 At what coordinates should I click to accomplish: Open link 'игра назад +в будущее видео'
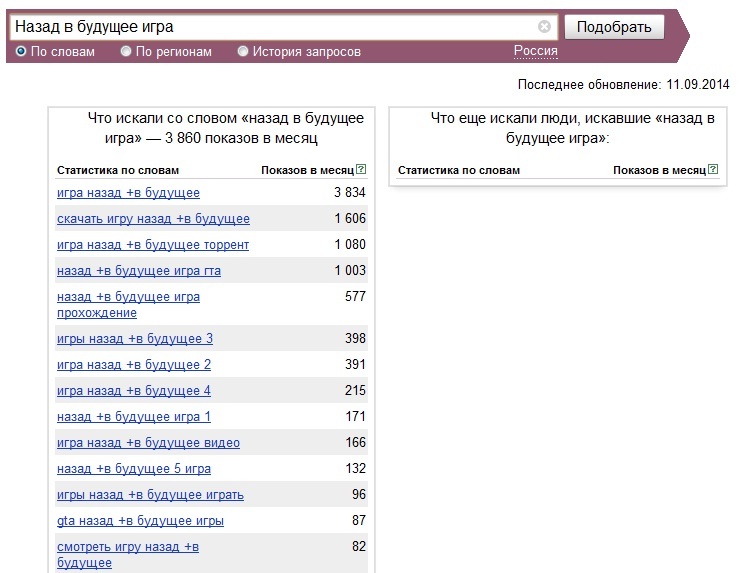pyautogui.click(x=148, y=442)
